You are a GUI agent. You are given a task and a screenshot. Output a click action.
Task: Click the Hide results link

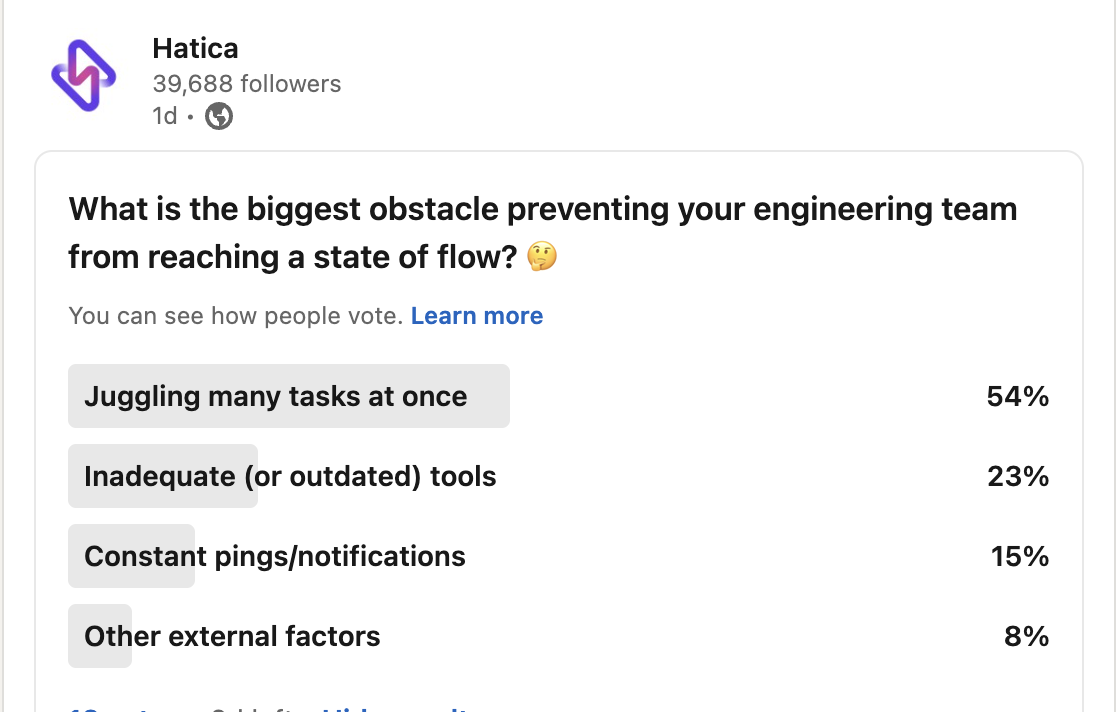(395, 708)
